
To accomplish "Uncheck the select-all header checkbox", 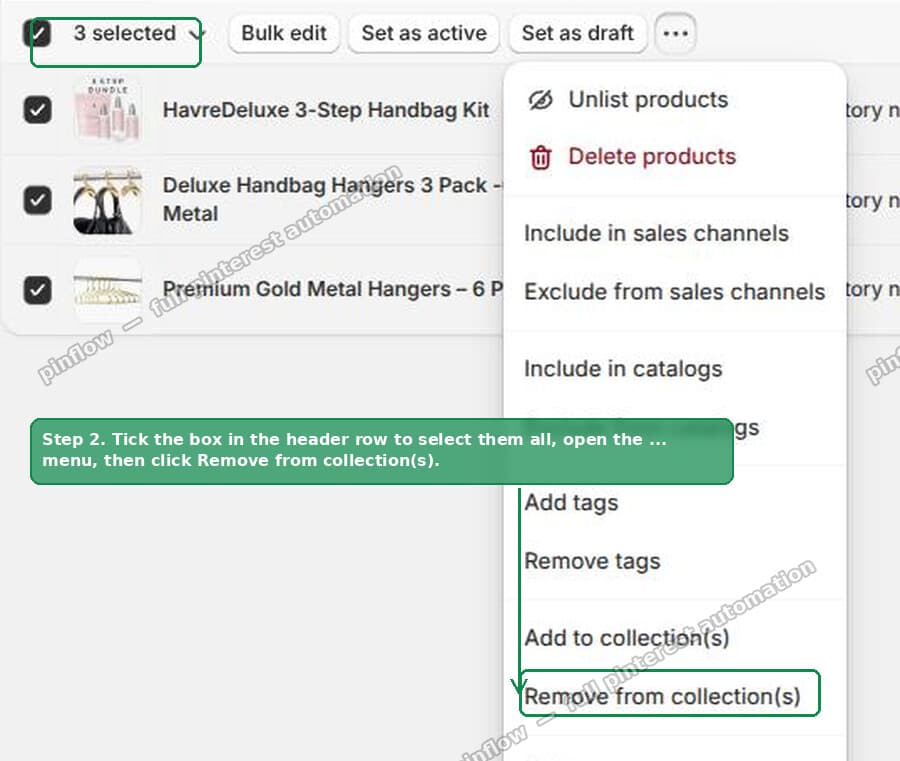I will coord(37,33).
